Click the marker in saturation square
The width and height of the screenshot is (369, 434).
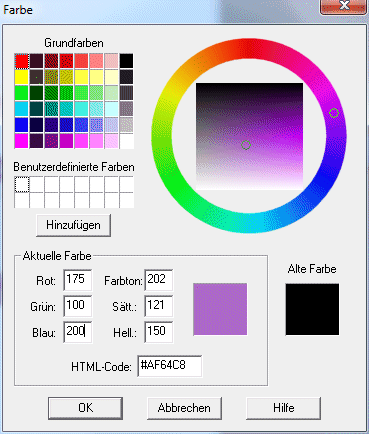click(246, 145)
